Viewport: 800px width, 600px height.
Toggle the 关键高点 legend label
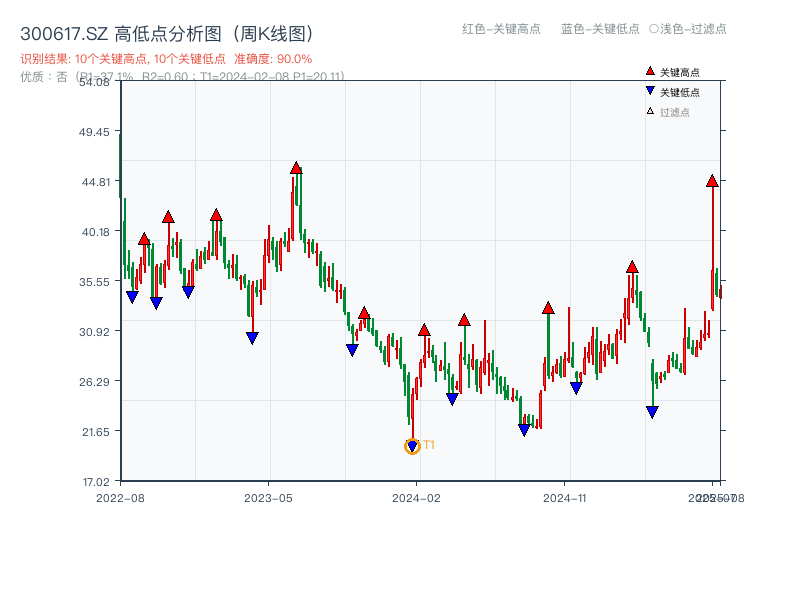pyautogui.click(x=680, y=72)
